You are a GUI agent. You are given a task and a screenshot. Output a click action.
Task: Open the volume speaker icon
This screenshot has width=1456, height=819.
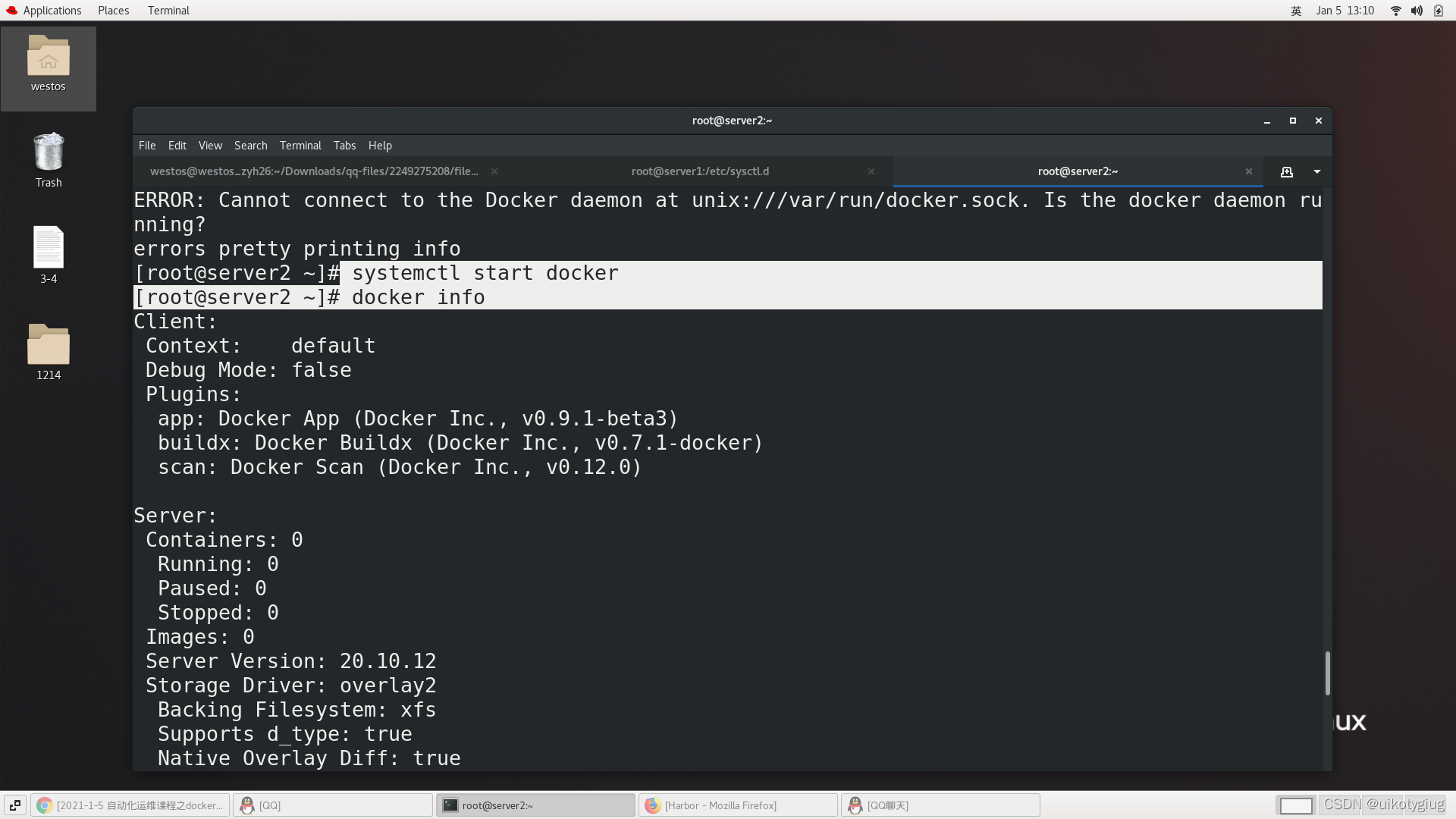1417,11
